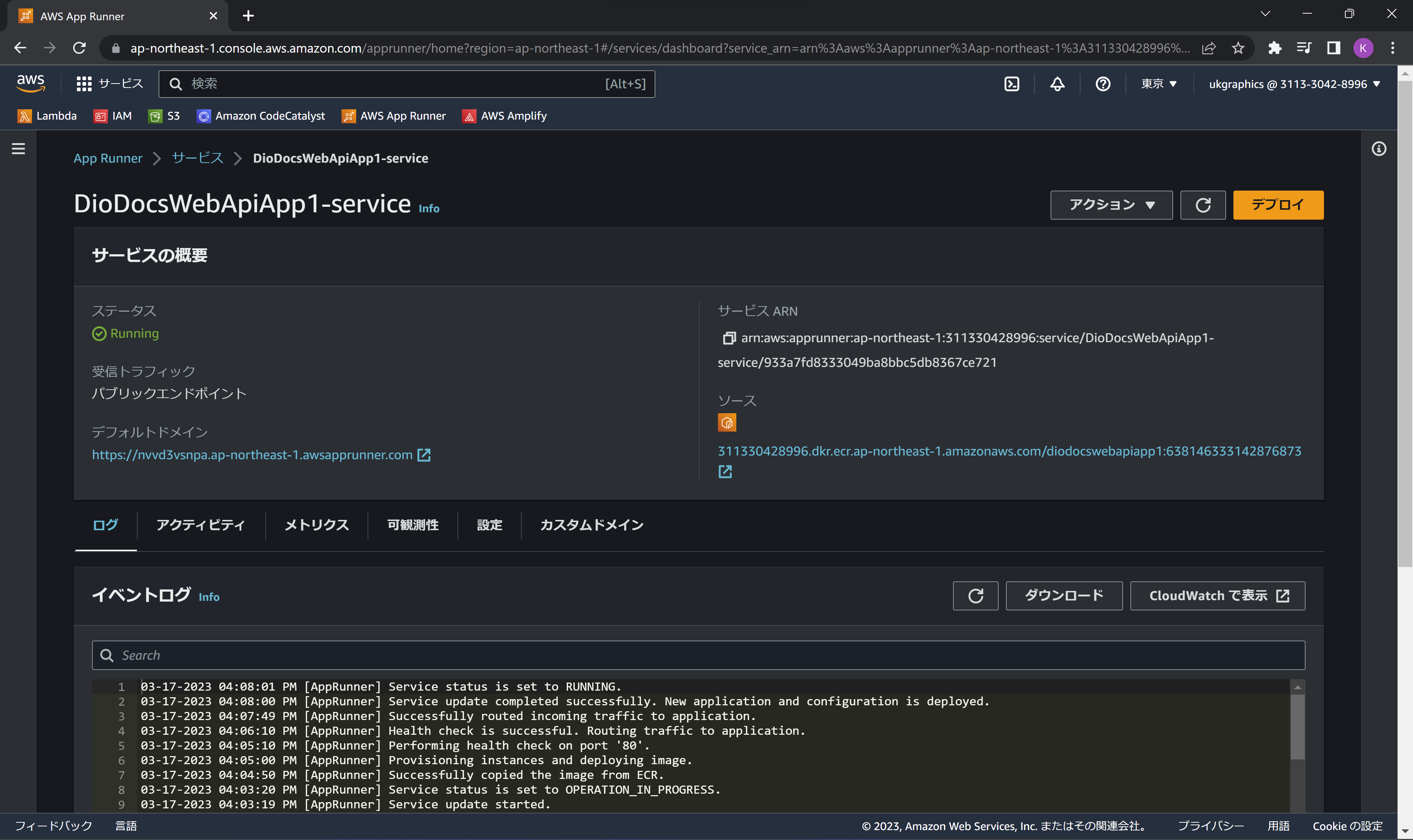
Task: Open browser extensions puzzle icon
Action: tap(1275, 48)
